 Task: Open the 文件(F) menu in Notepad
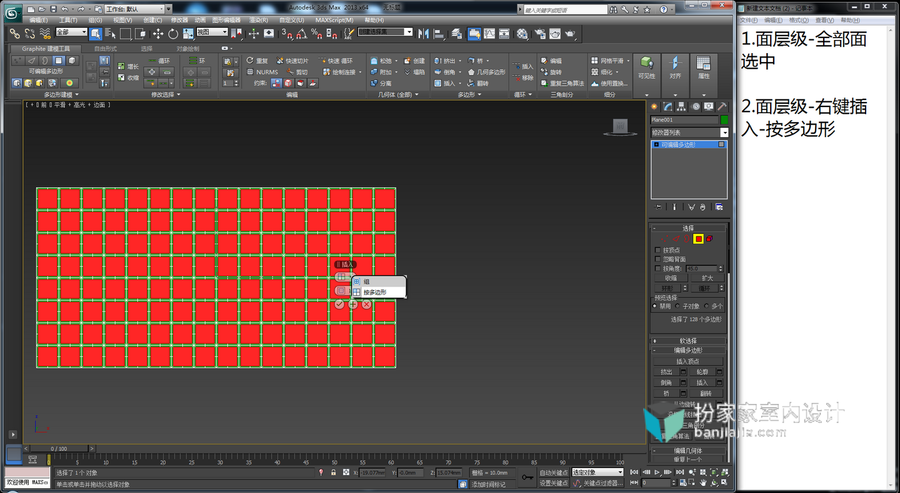tap(749, 20)
